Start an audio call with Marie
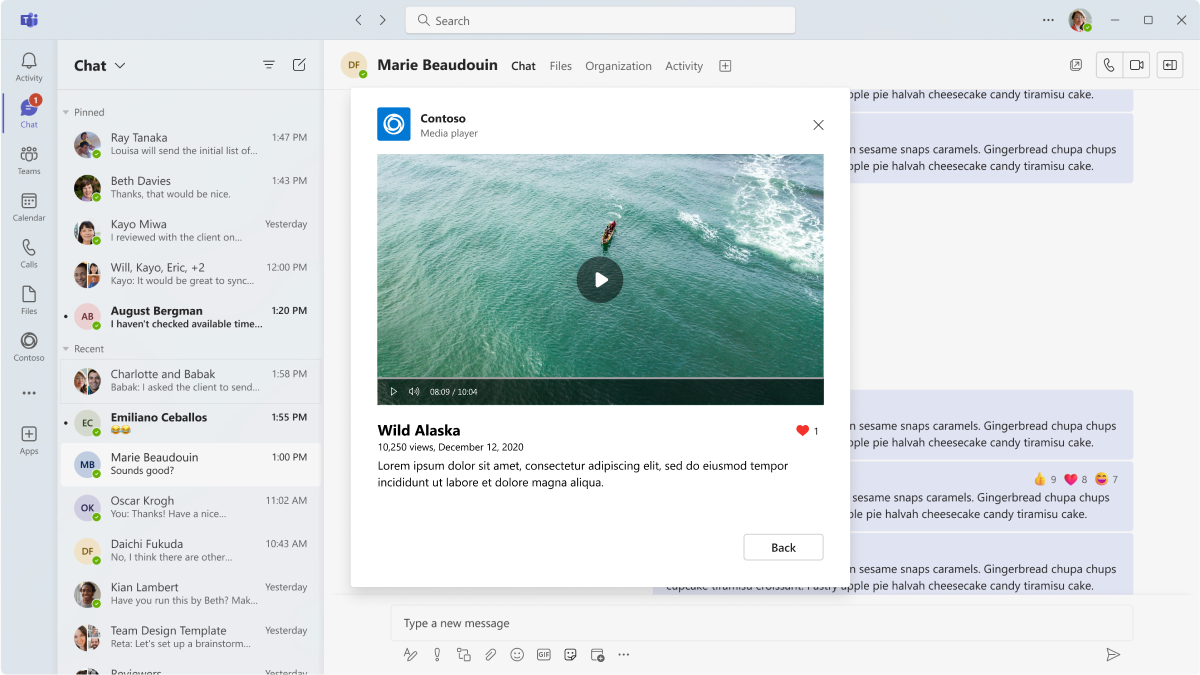This screenshot has width=1200, height=675. coord(1108,65)
